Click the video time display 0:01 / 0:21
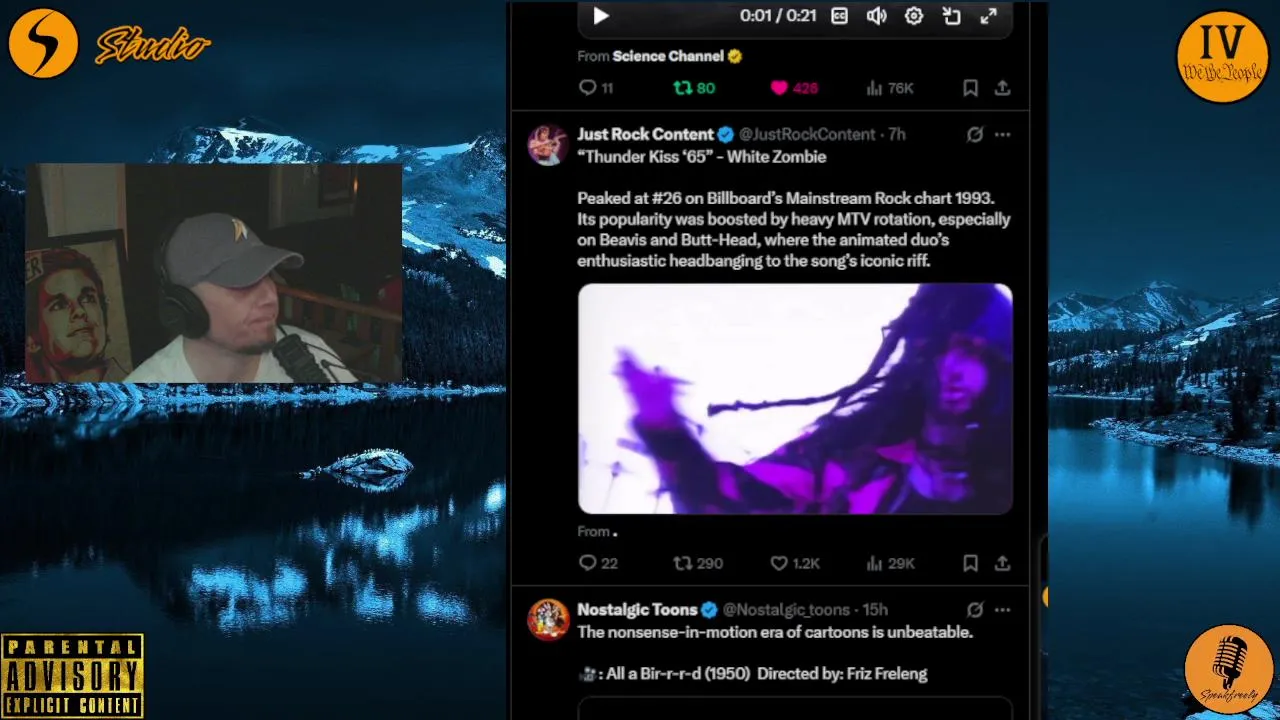Image resolution: width=1280 pixels, height=720 pixels. coord(778,16)
